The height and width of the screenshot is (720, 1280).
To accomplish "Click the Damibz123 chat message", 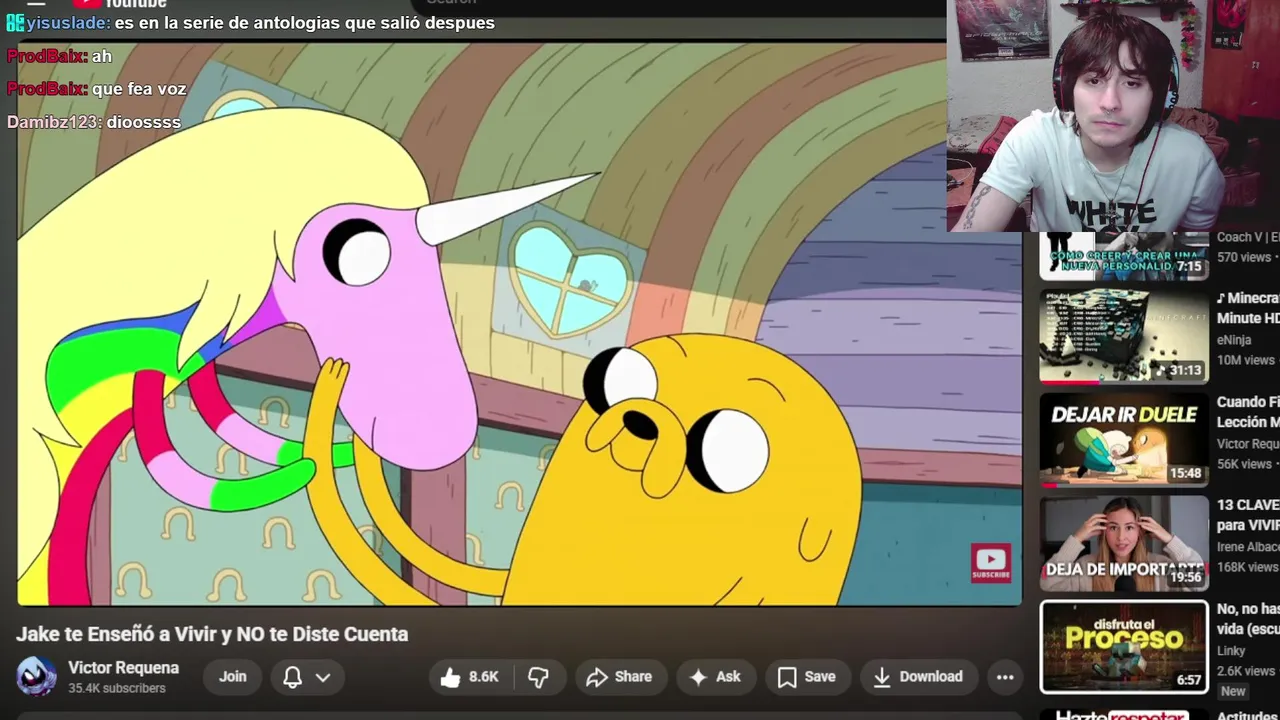I will 94,122.
